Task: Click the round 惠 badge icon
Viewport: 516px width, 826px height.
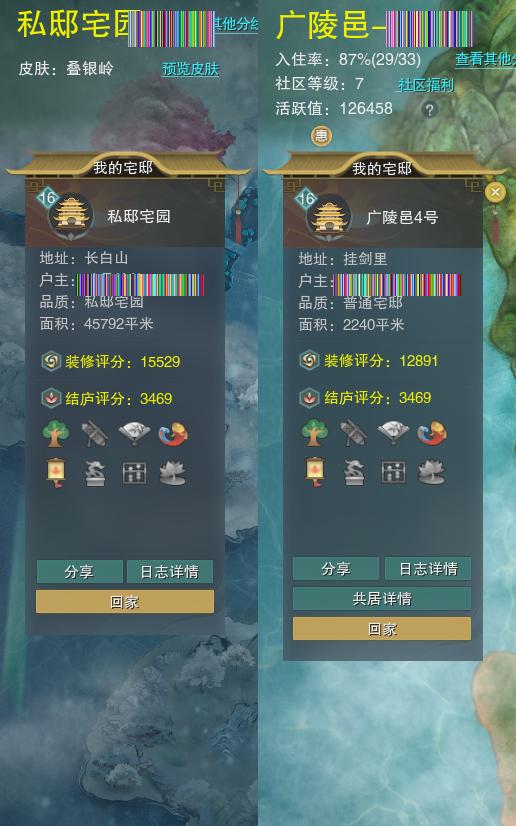Action: [321, 136]
